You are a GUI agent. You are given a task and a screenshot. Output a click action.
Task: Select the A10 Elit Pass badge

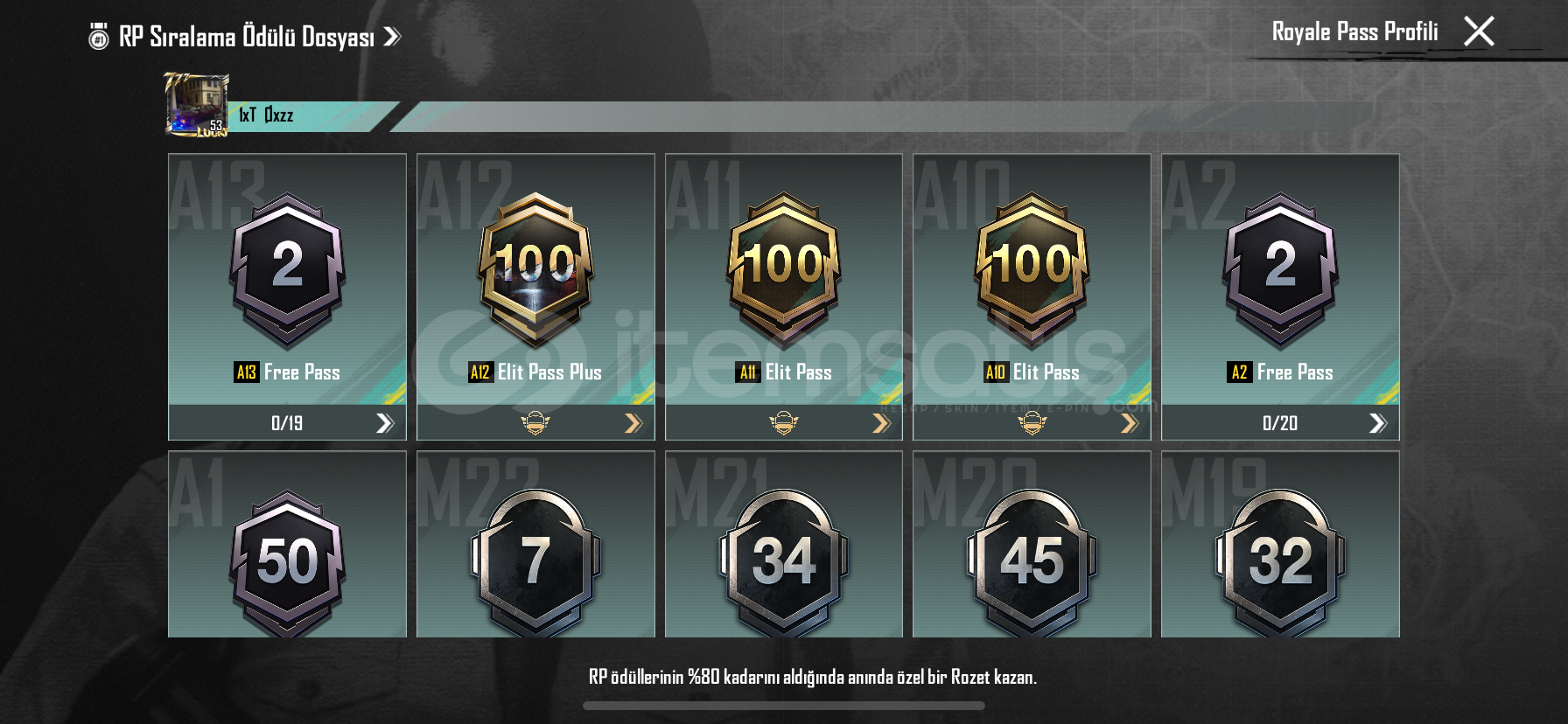pos(1032,271)
